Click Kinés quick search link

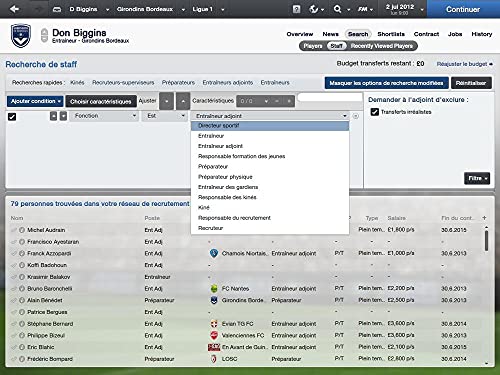[77, 83]
